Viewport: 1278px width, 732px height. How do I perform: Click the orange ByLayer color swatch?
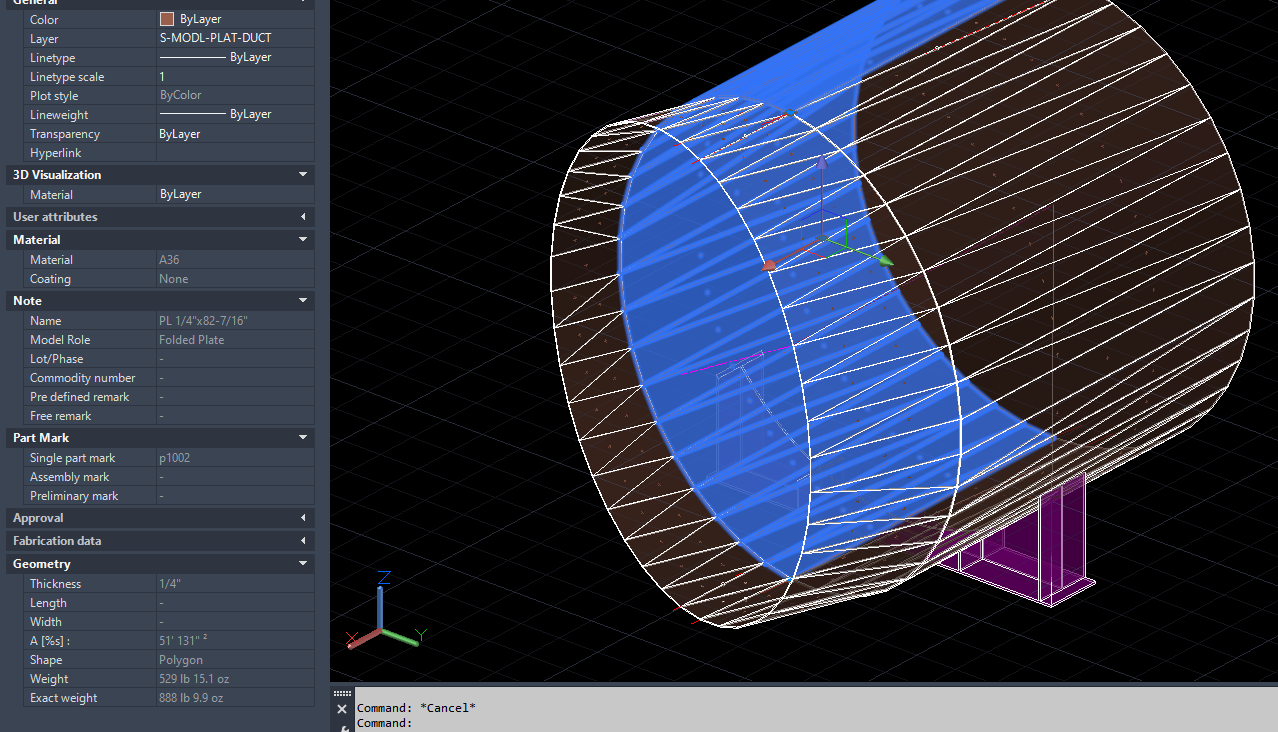click(x=166, y=18)
